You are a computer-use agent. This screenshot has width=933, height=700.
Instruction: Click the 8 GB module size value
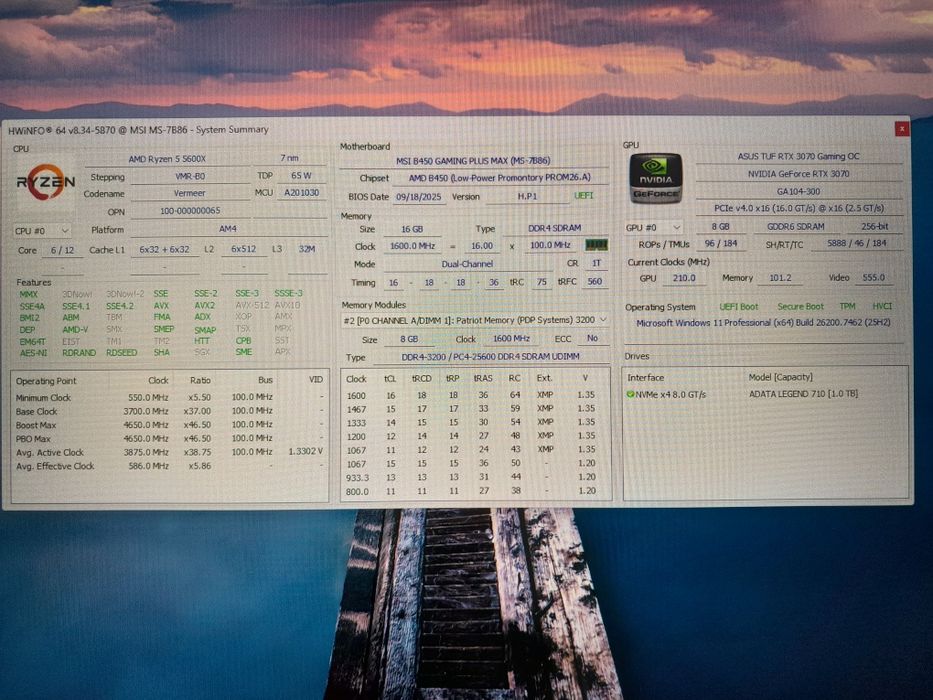pyautogui.click(x=409, y=339)
